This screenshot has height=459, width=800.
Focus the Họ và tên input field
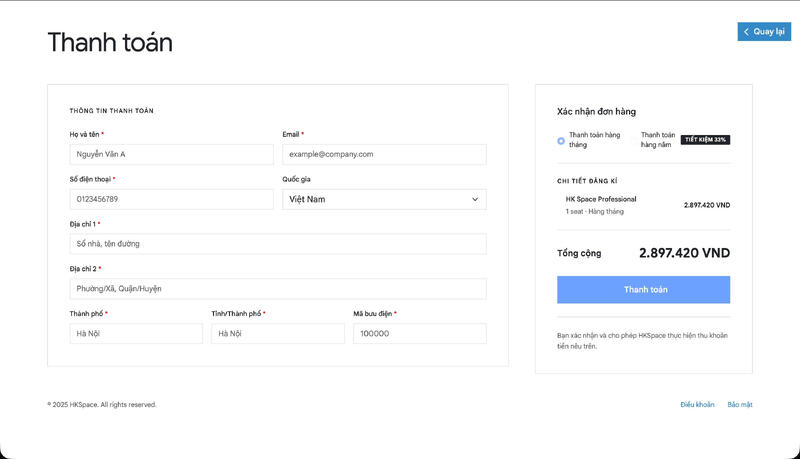click(x=171, y=154)
